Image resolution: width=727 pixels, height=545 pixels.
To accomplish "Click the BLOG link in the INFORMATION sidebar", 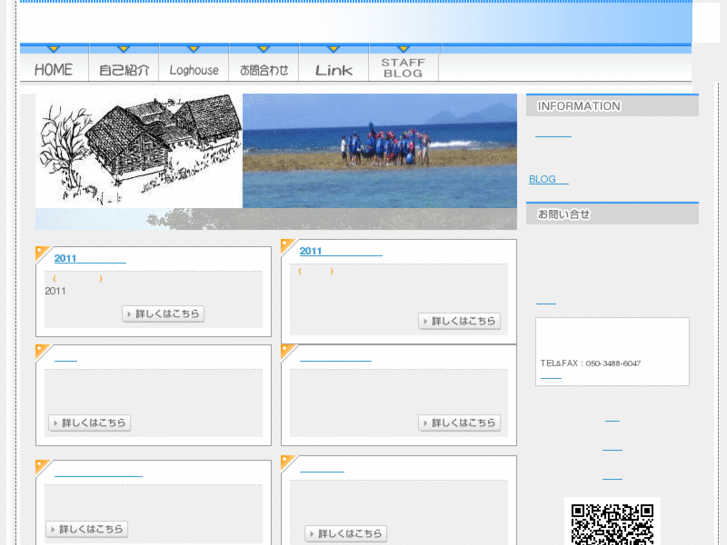I will click(548, 180).
